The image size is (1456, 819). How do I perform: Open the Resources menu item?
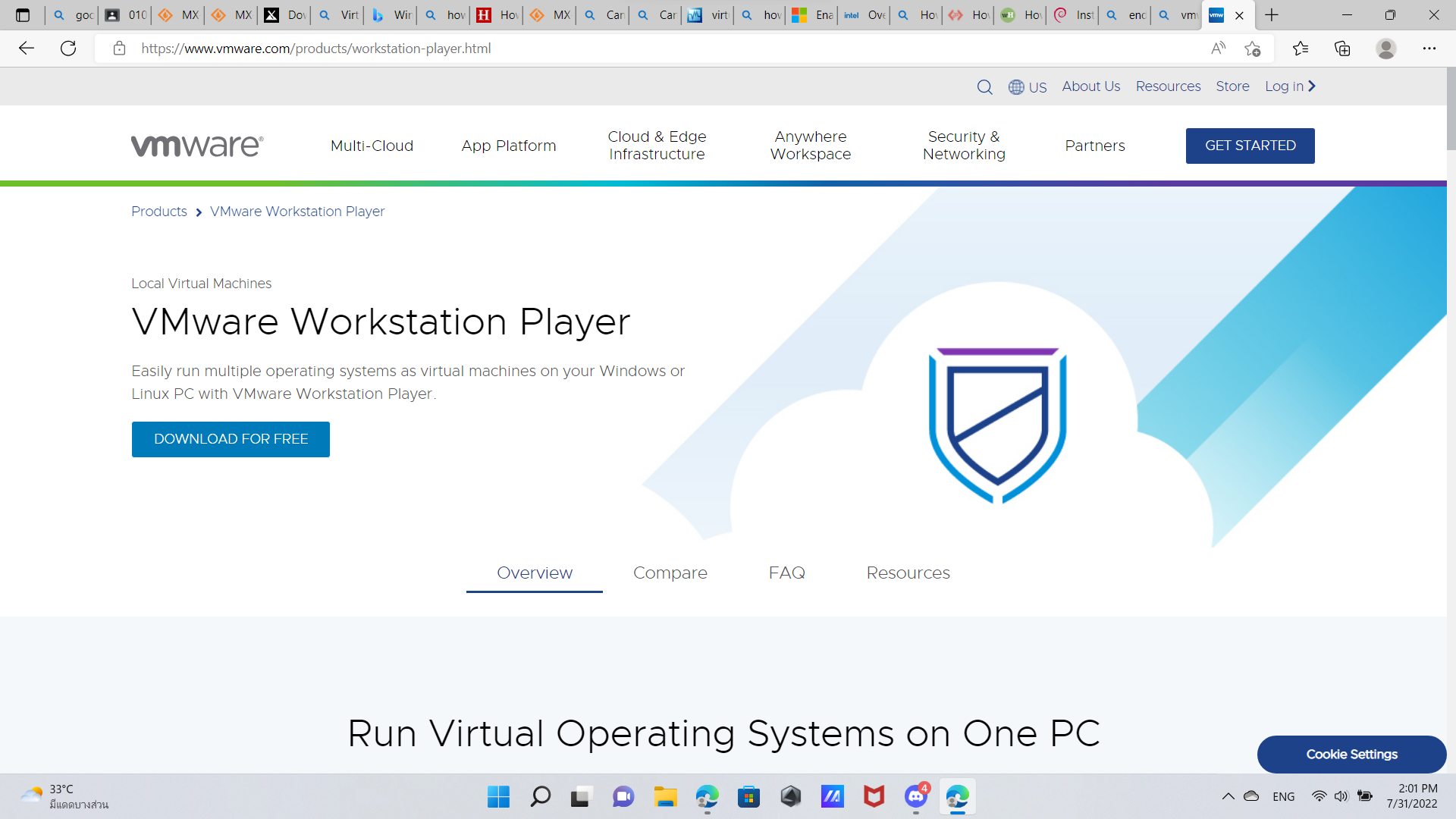[x=1168, y=85]
